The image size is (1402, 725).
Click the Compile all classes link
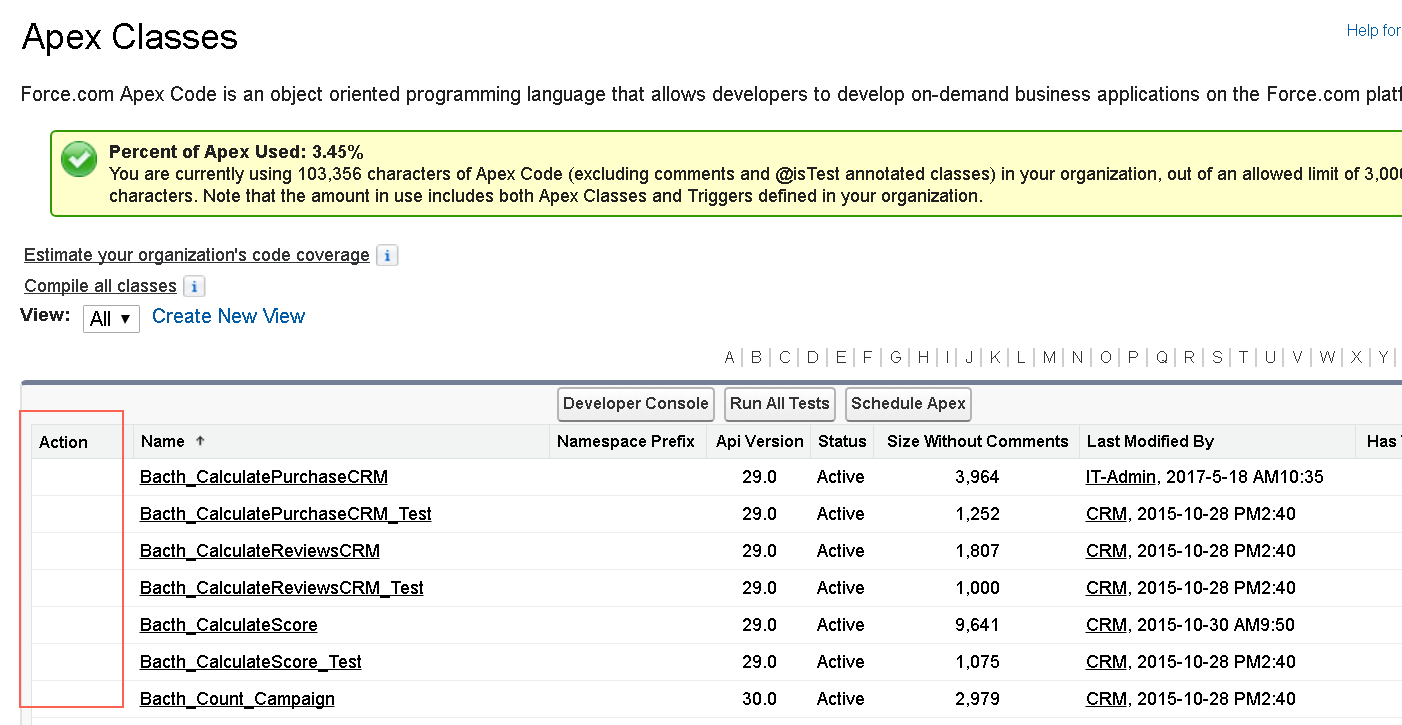pos(100,286)
